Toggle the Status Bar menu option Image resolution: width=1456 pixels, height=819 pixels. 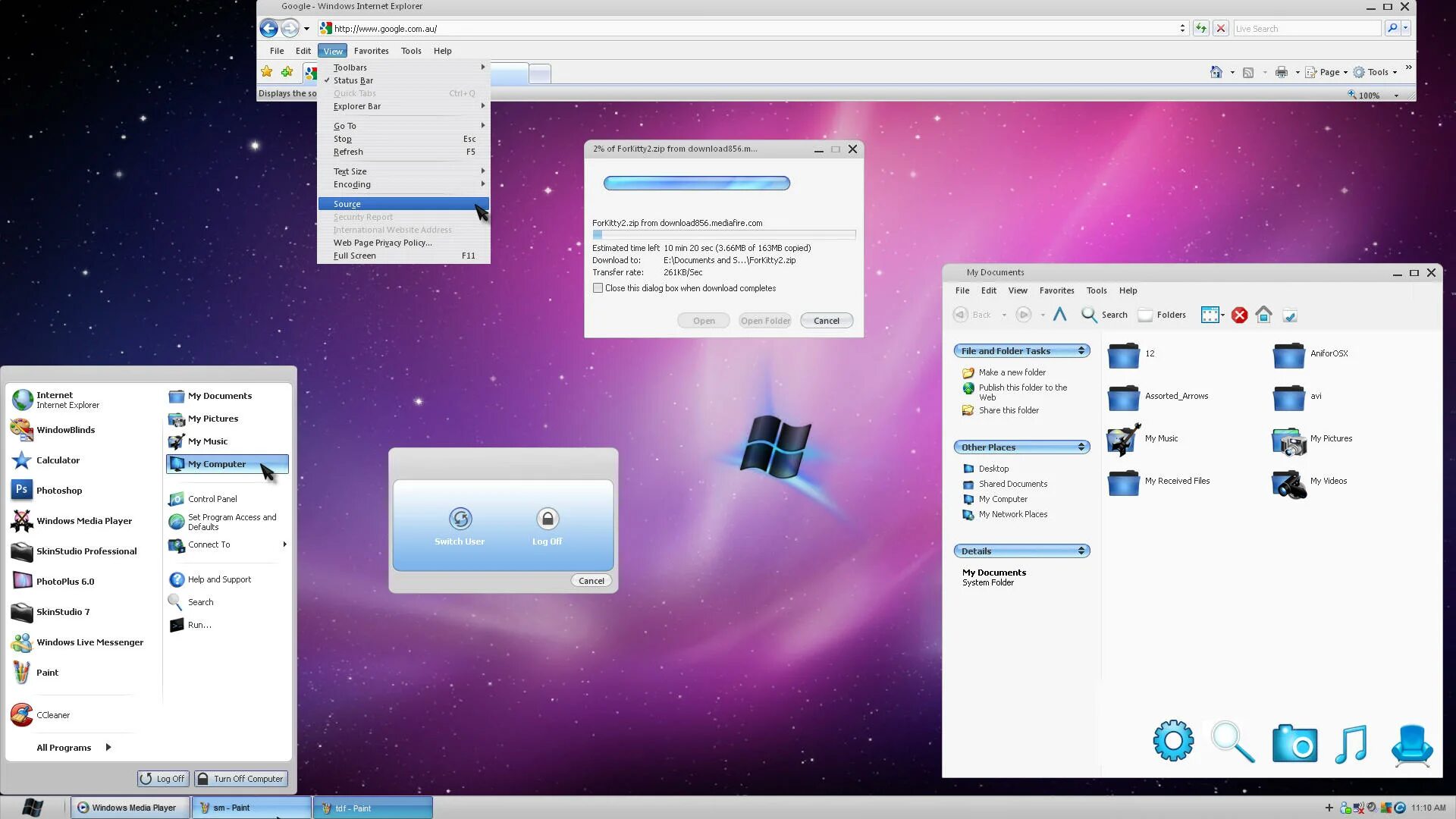tap(353, 80)
